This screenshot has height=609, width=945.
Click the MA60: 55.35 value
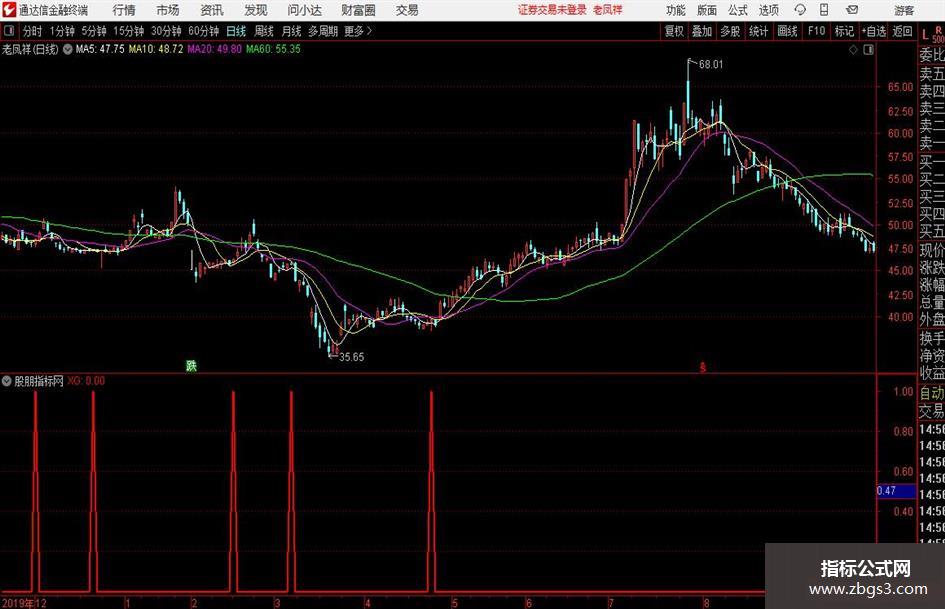coord(273,49)
